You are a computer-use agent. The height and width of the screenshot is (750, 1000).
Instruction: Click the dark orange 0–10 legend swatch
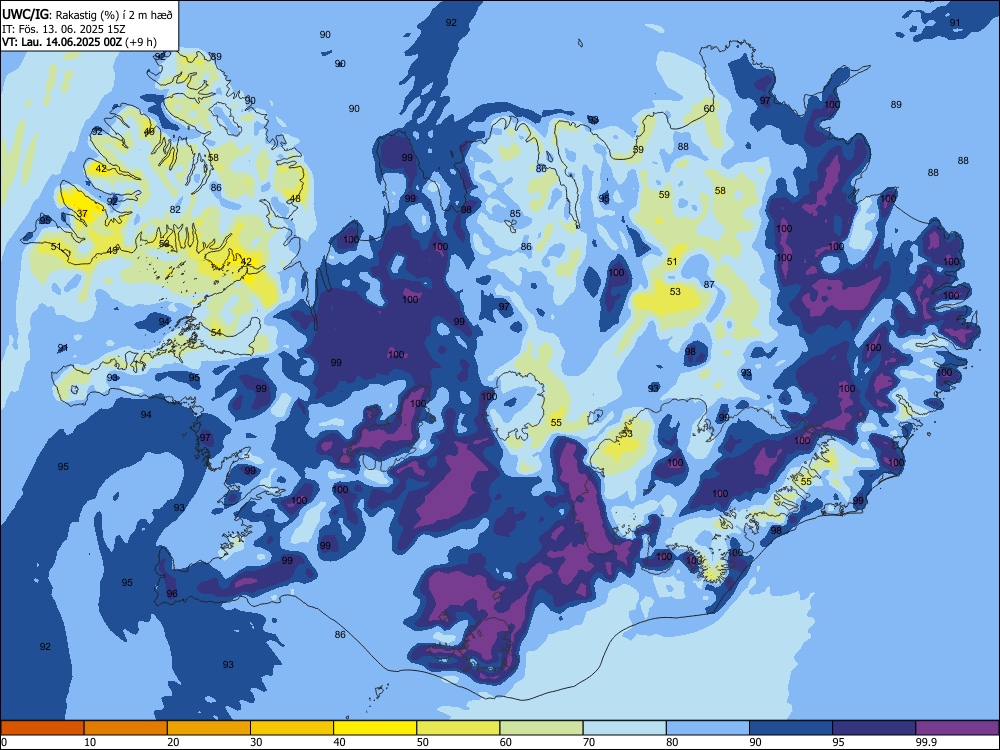point(42,727)
